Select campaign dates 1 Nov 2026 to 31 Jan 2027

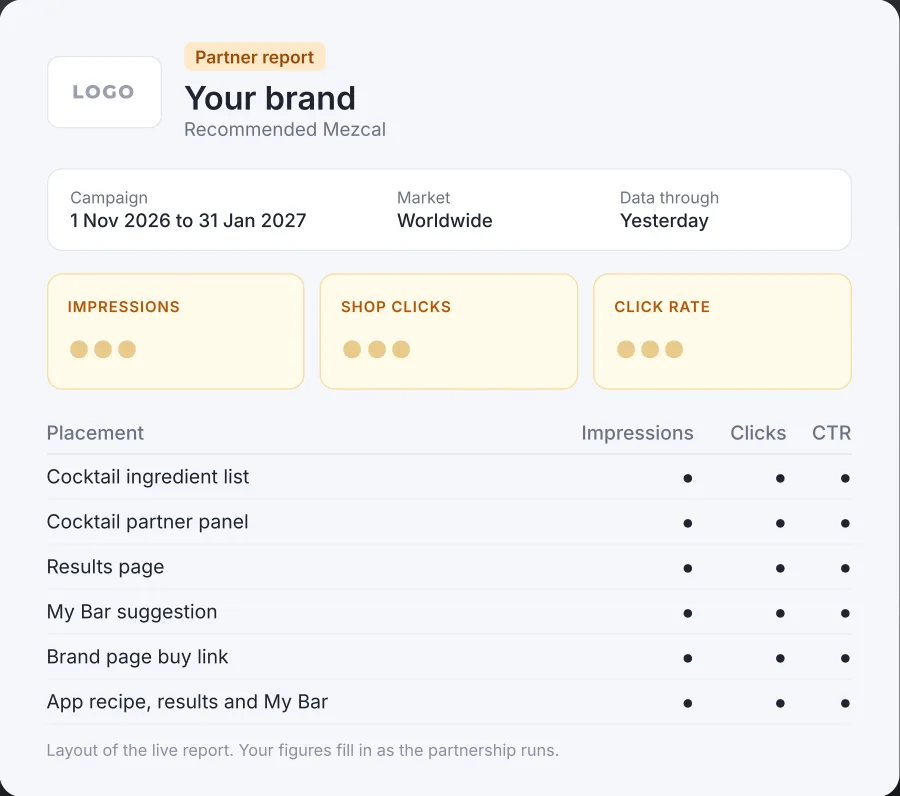pos(188,220)
